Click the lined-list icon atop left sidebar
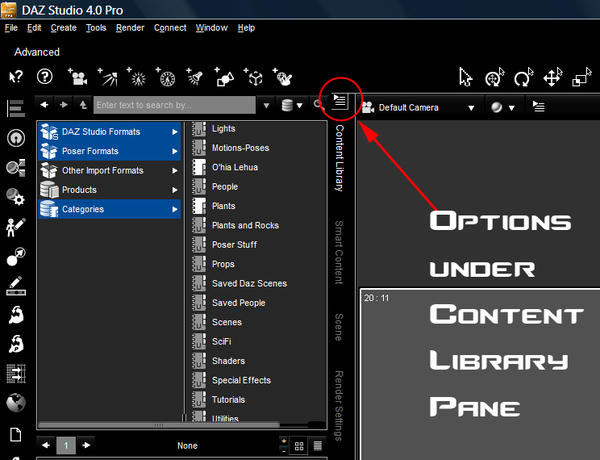Screen dimensions: 600x460 click(x=16, y=108)
